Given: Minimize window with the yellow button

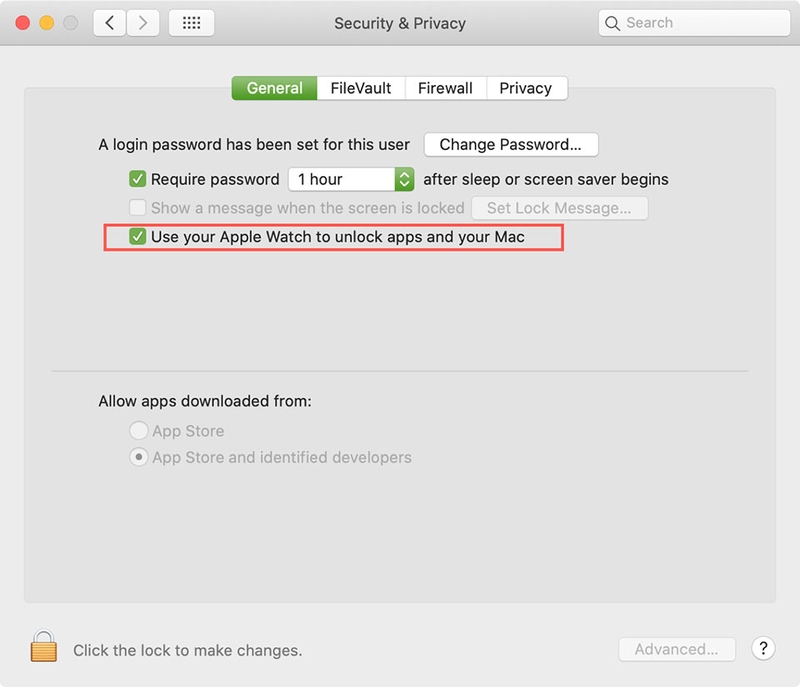Looking at the screenshot, I should click(x=46, y=23).
